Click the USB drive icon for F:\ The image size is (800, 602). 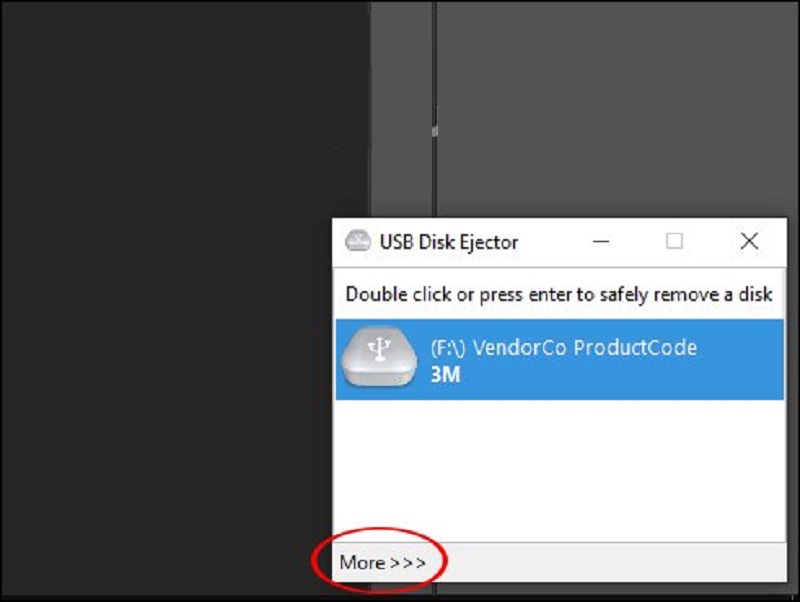pos(379,356)
